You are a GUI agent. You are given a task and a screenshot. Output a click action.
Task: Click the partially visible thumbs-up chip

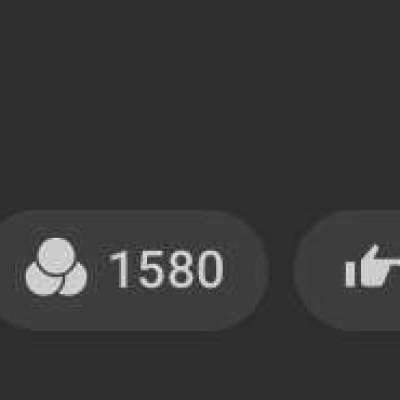pos(347,270)
